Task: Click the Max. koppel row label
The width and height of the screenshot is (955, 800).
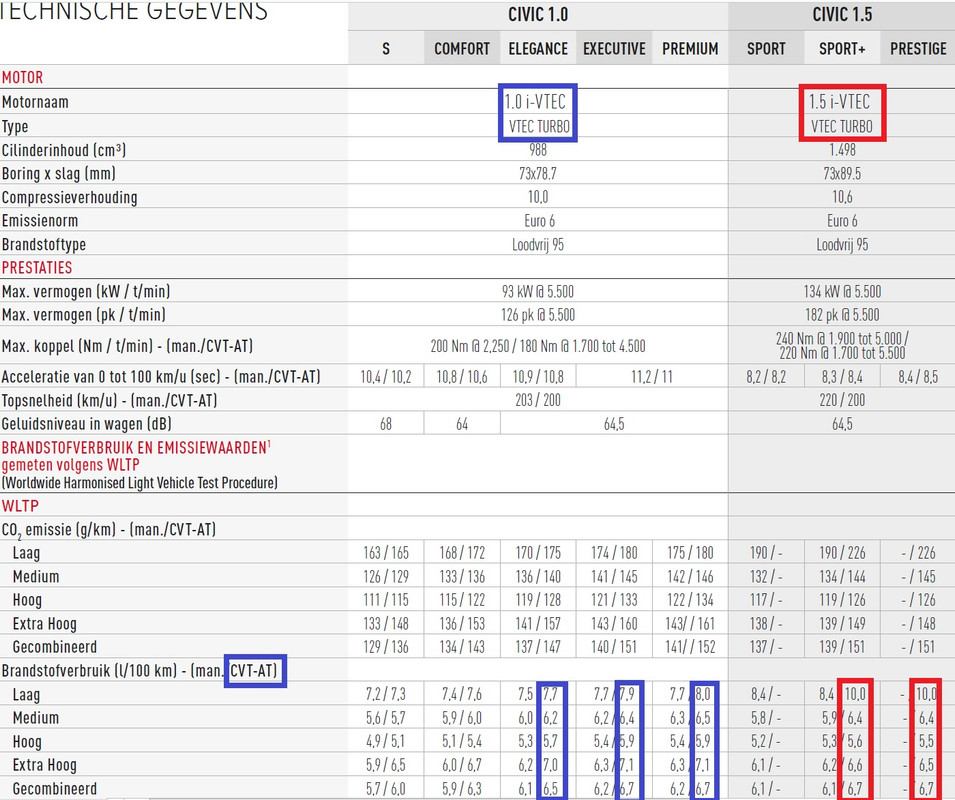Action: tap(127, 346)
